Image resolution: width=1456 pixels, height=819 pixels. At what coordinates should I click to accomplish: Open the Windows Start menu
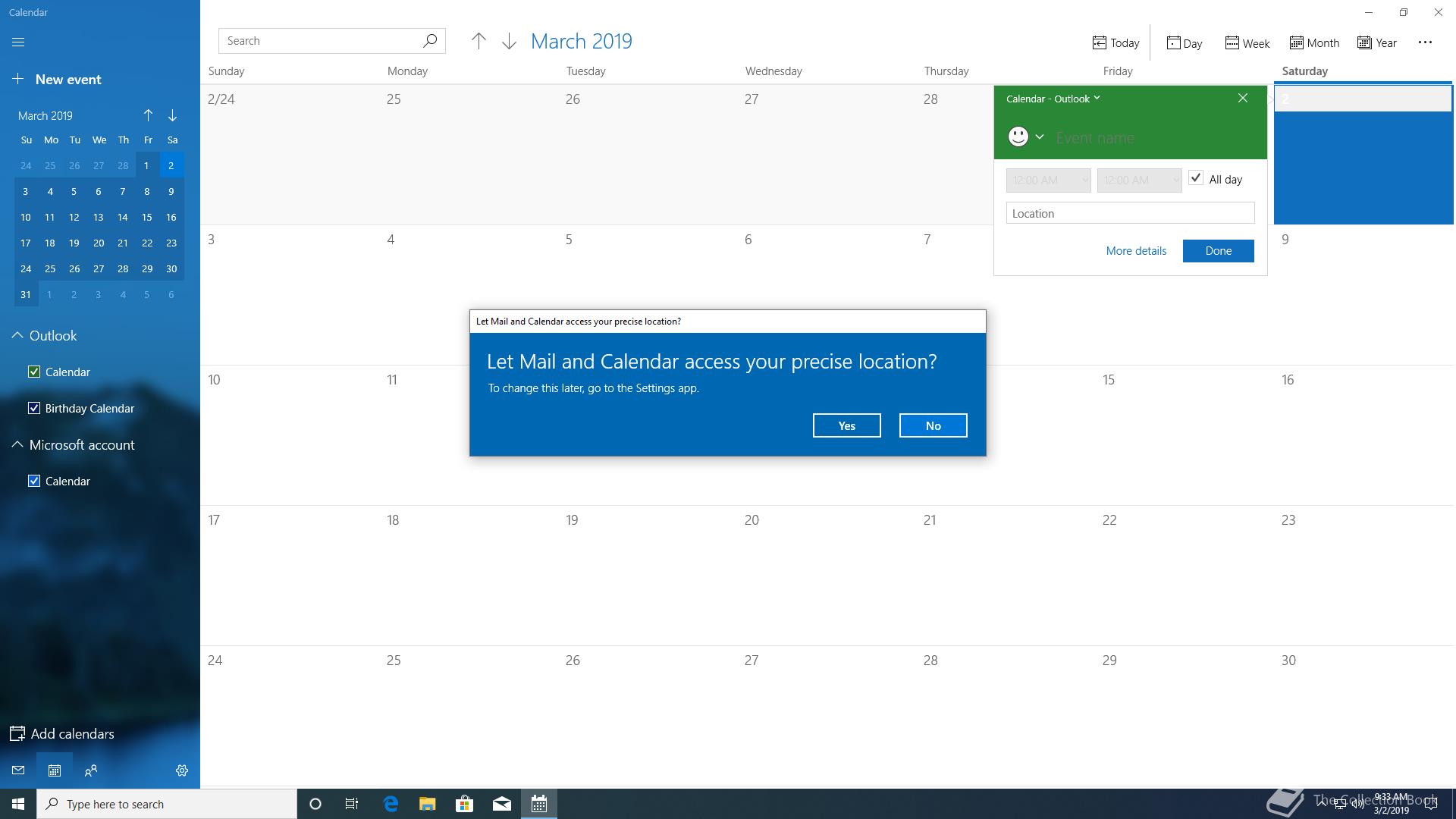(x=18, y=804)
